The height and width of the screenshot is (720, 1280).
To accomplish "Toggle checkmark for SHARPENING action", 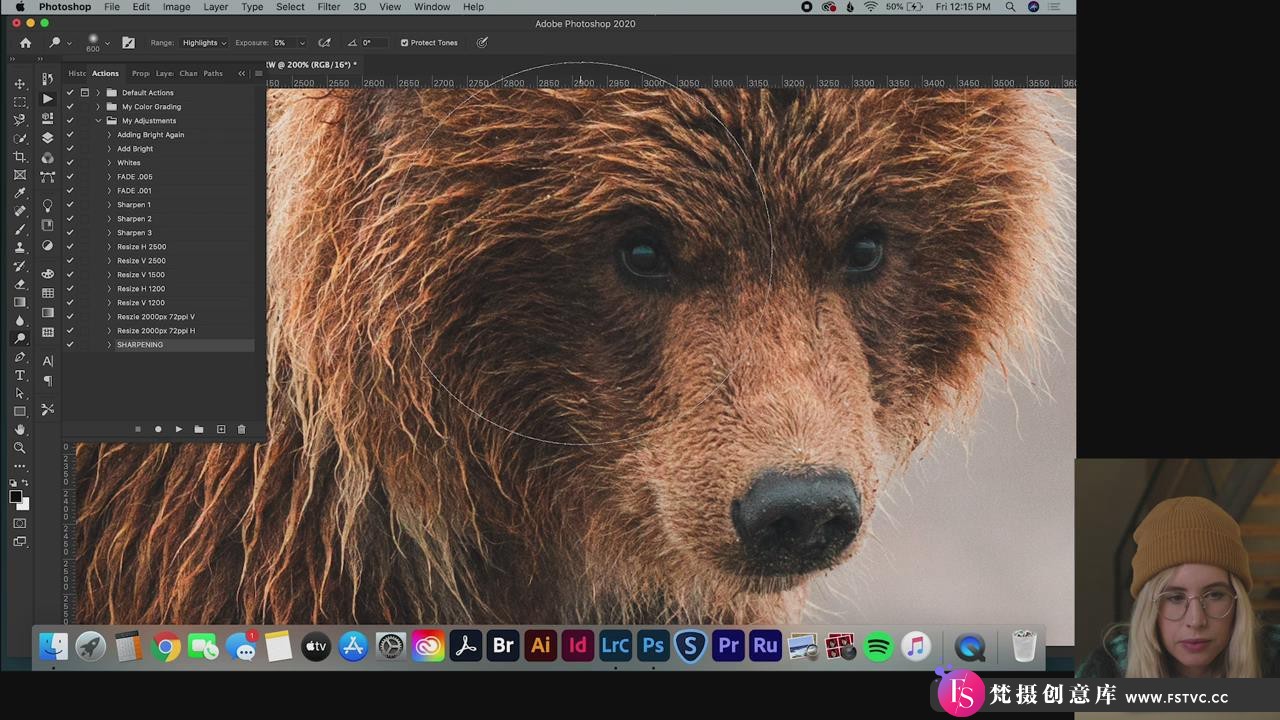I will tap(70, 345).
